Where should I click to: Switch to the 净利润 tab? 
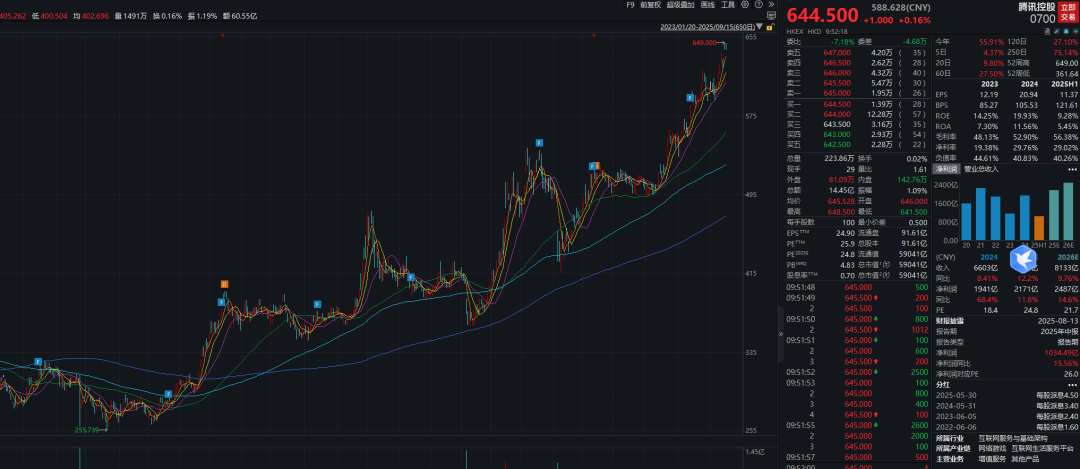click(946, 168)
